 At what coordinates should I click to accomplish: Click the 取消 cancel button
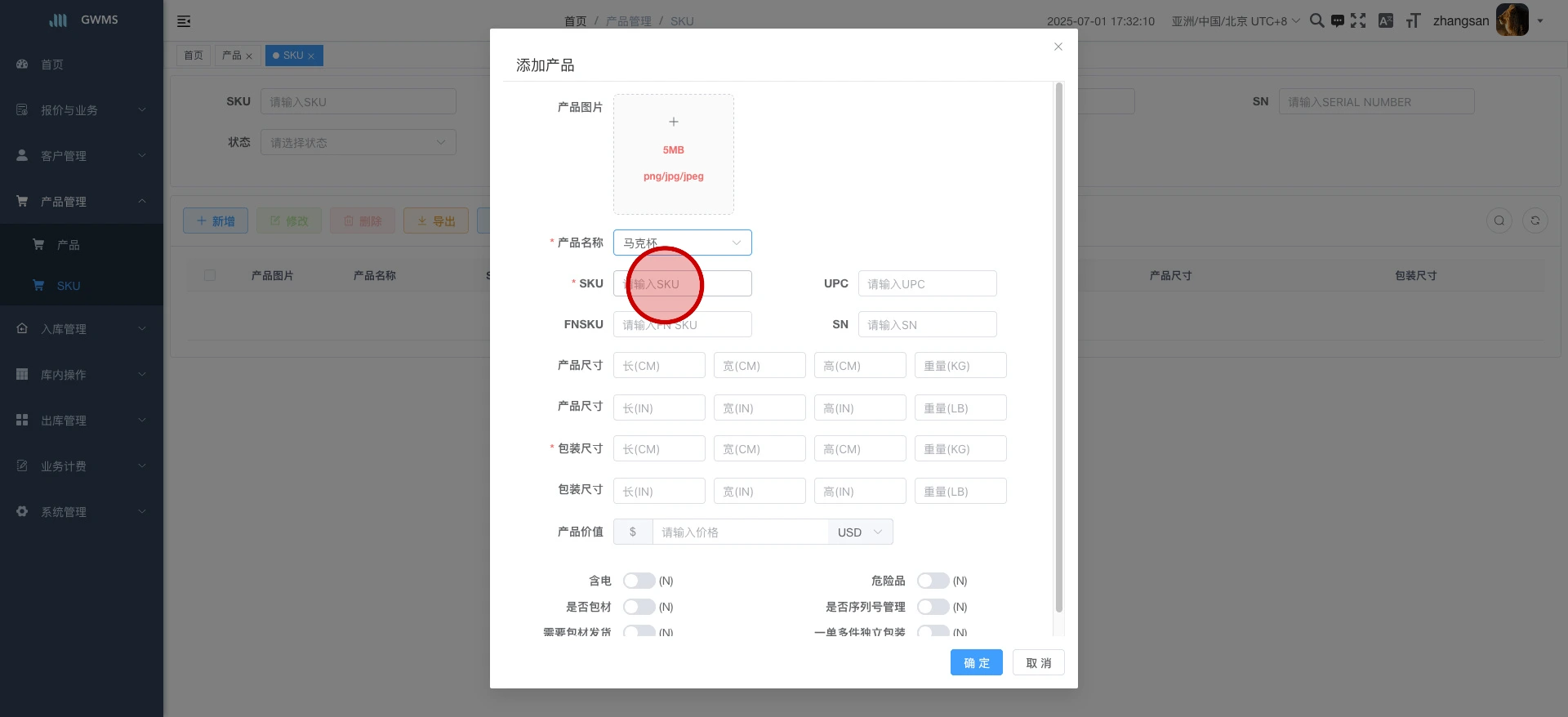1039,663
